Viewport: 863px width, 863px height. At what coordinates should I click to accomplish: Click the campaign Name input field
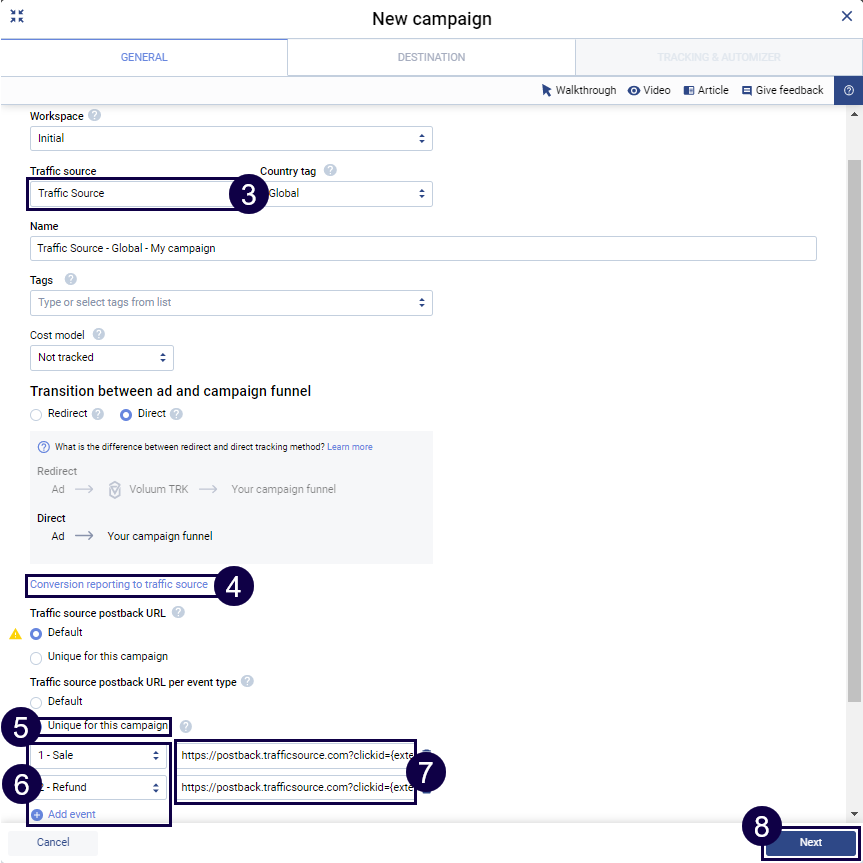(423, 248)
